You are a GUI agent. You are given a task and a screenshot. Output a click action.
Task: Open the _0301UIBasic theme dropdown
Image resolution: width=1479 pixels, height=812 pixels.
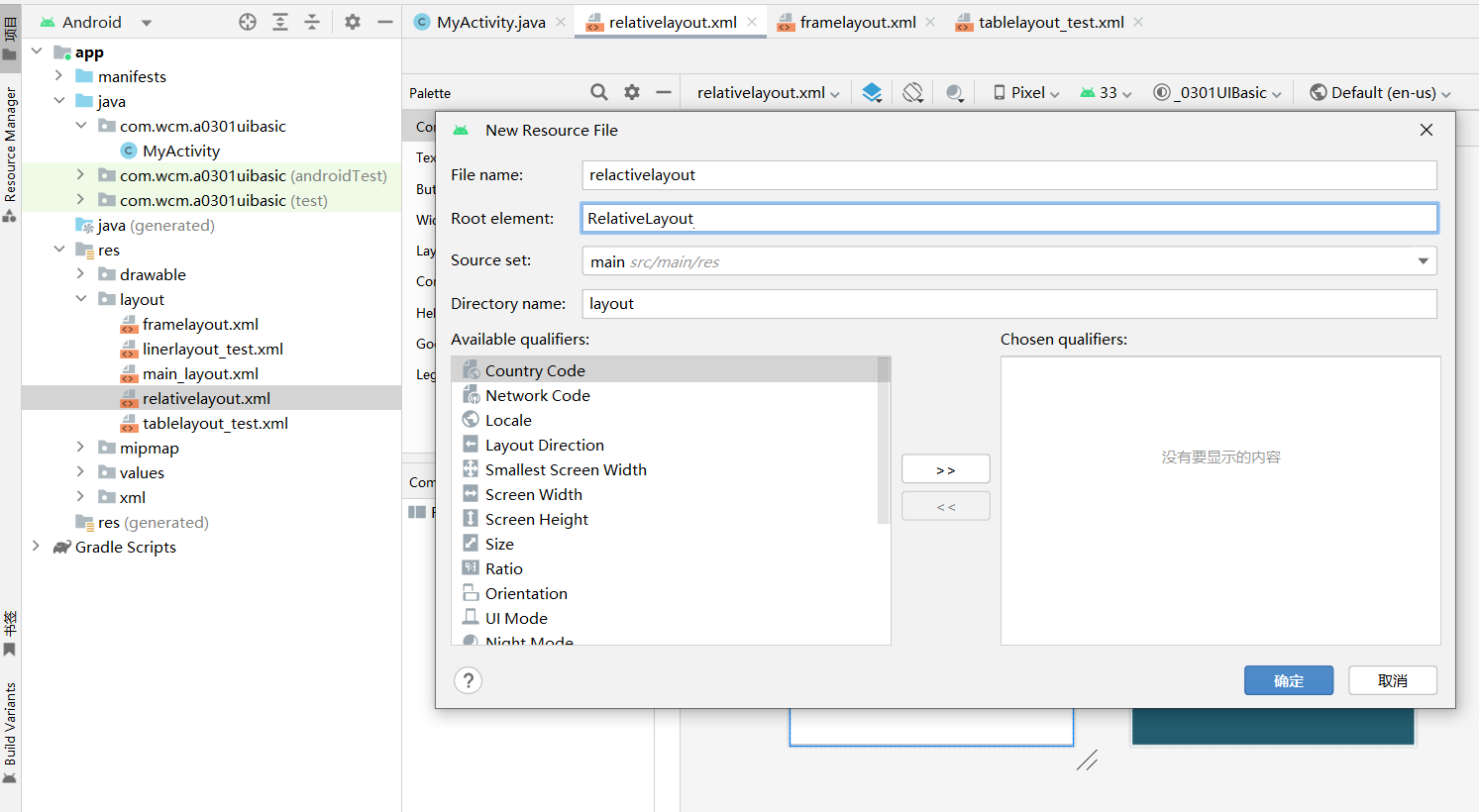tap(1217, 92)
